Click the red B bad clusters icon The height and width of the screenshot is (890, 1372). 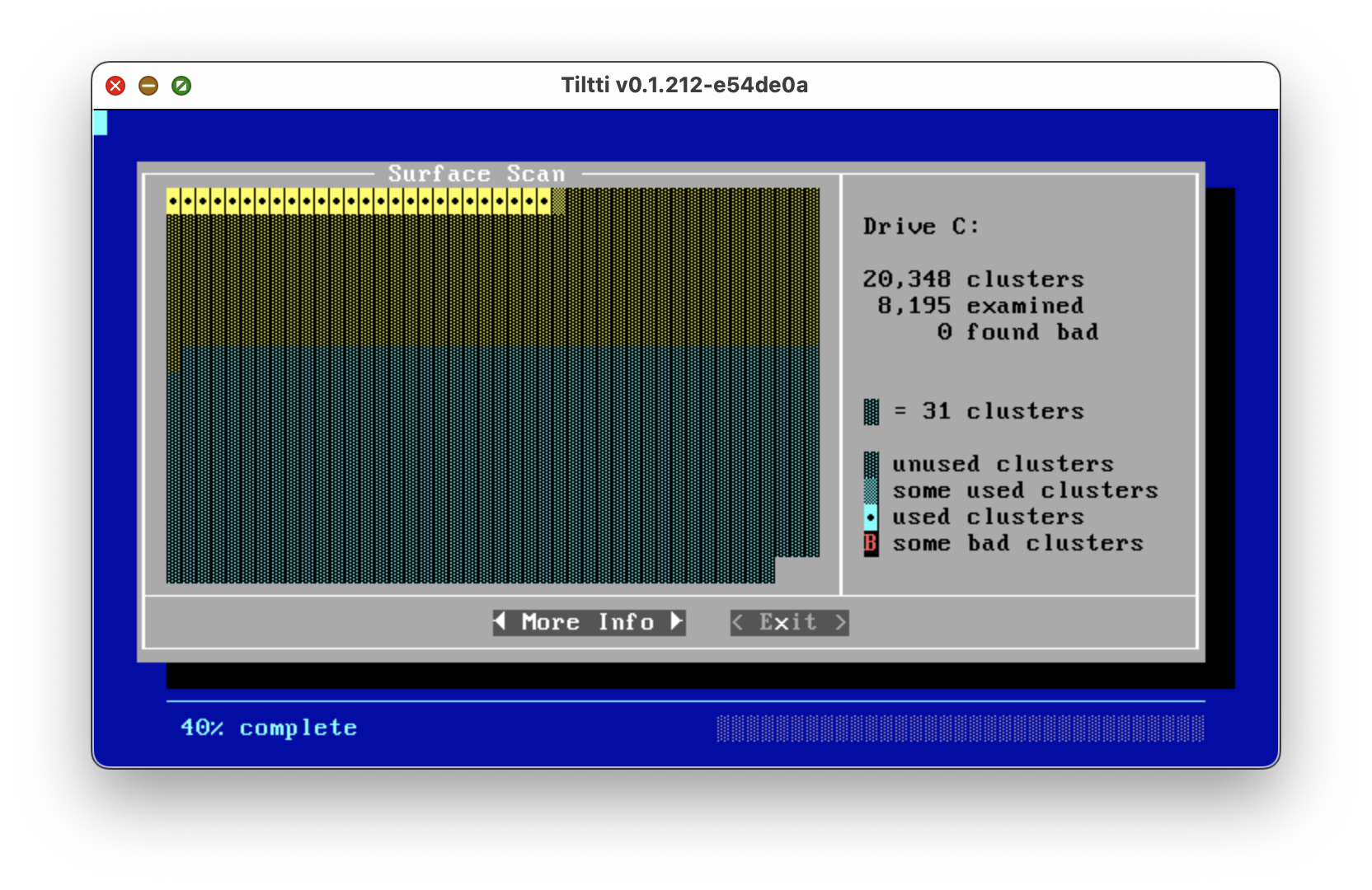871,544
